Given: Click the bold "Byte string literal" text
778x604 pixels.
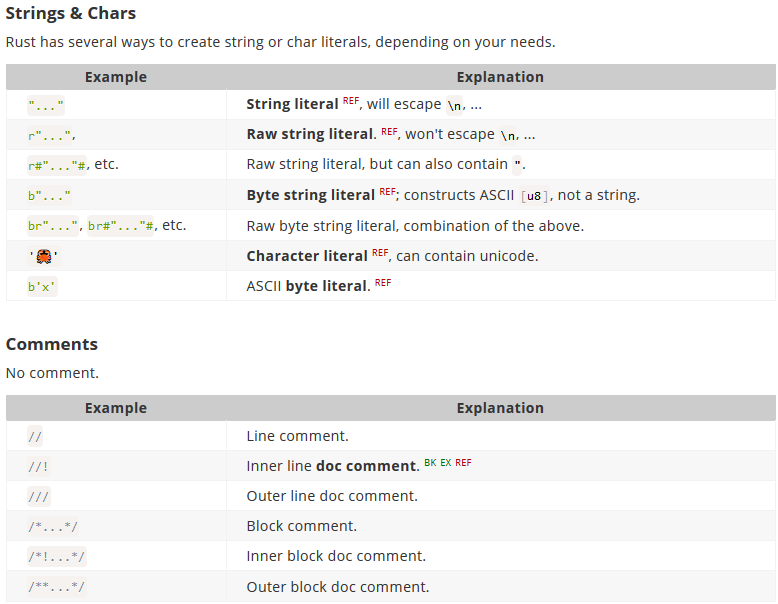Looking at the screenshot, I should click(311, 195).
